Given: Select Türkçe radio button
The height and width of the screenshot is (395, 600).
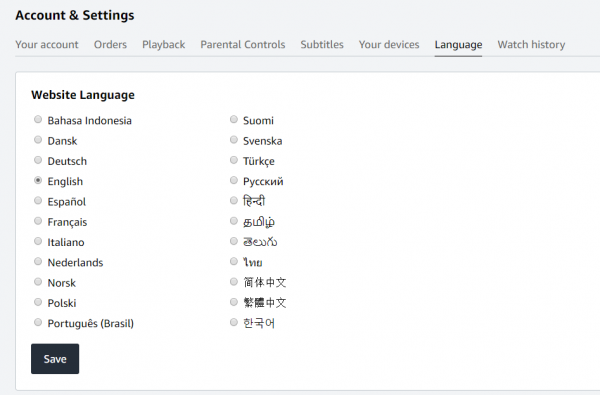Looking at the screenshot, I should tap(234, 160).
